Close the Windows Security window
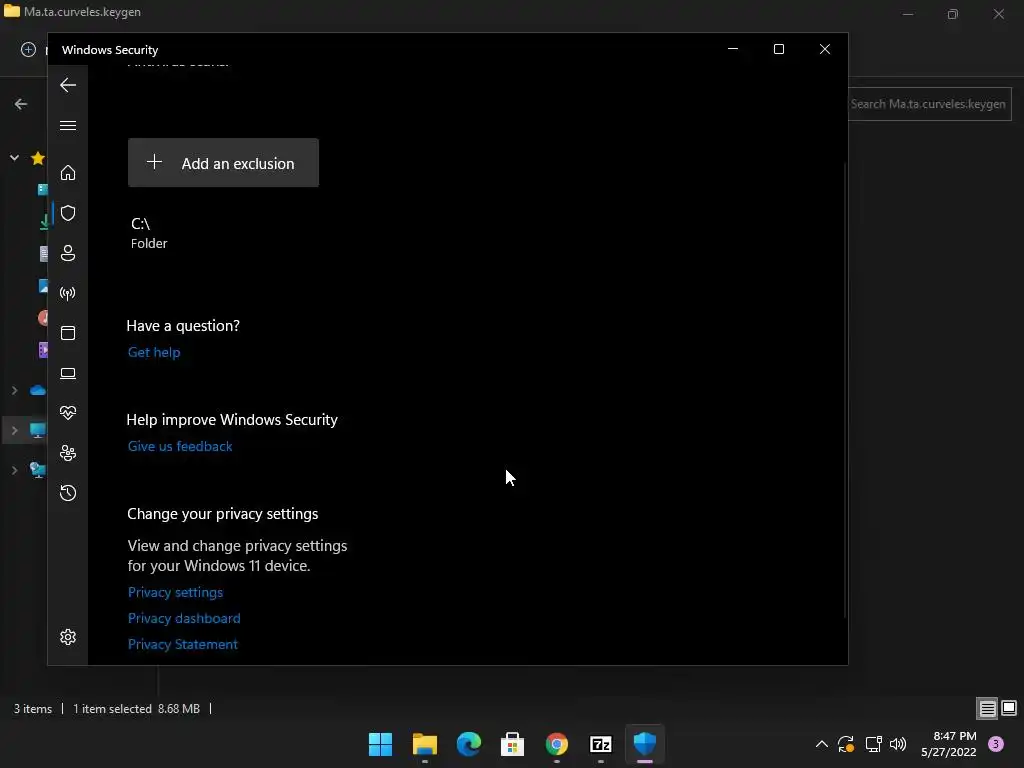The width and height of the screenshot is (1024, 768). [825, 49]
